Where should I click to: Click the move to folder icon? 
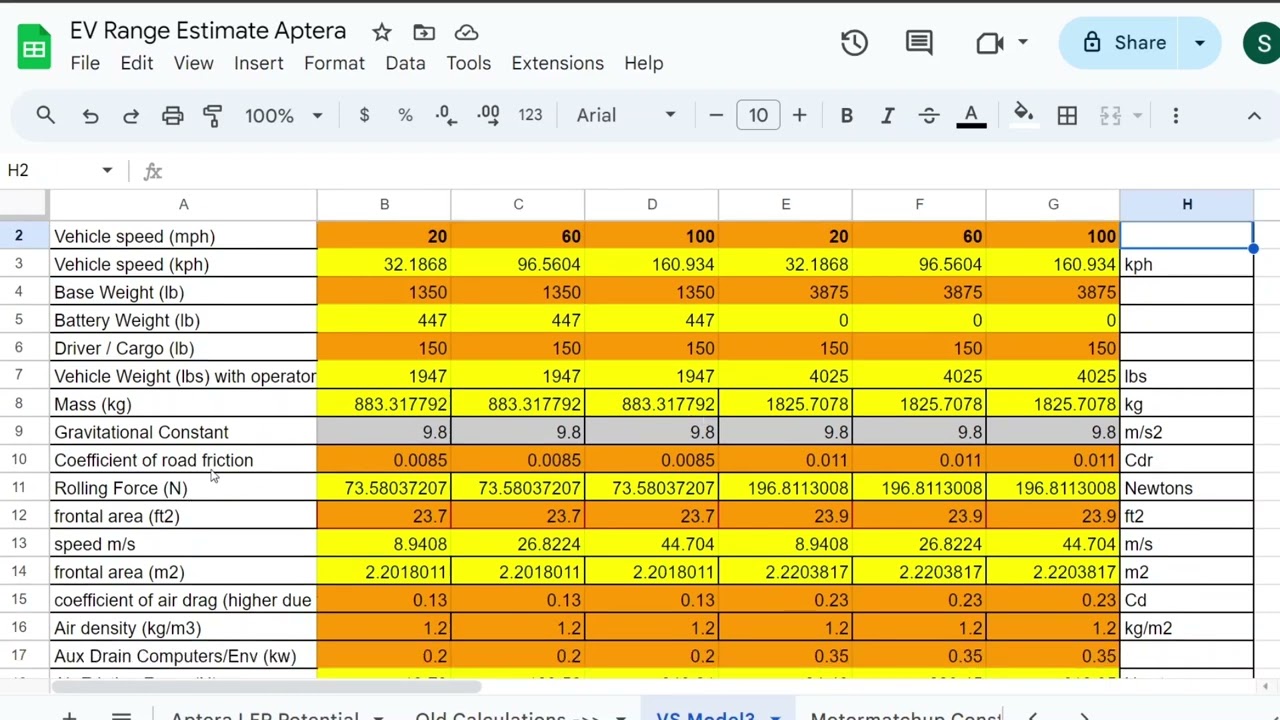[424, 32]
